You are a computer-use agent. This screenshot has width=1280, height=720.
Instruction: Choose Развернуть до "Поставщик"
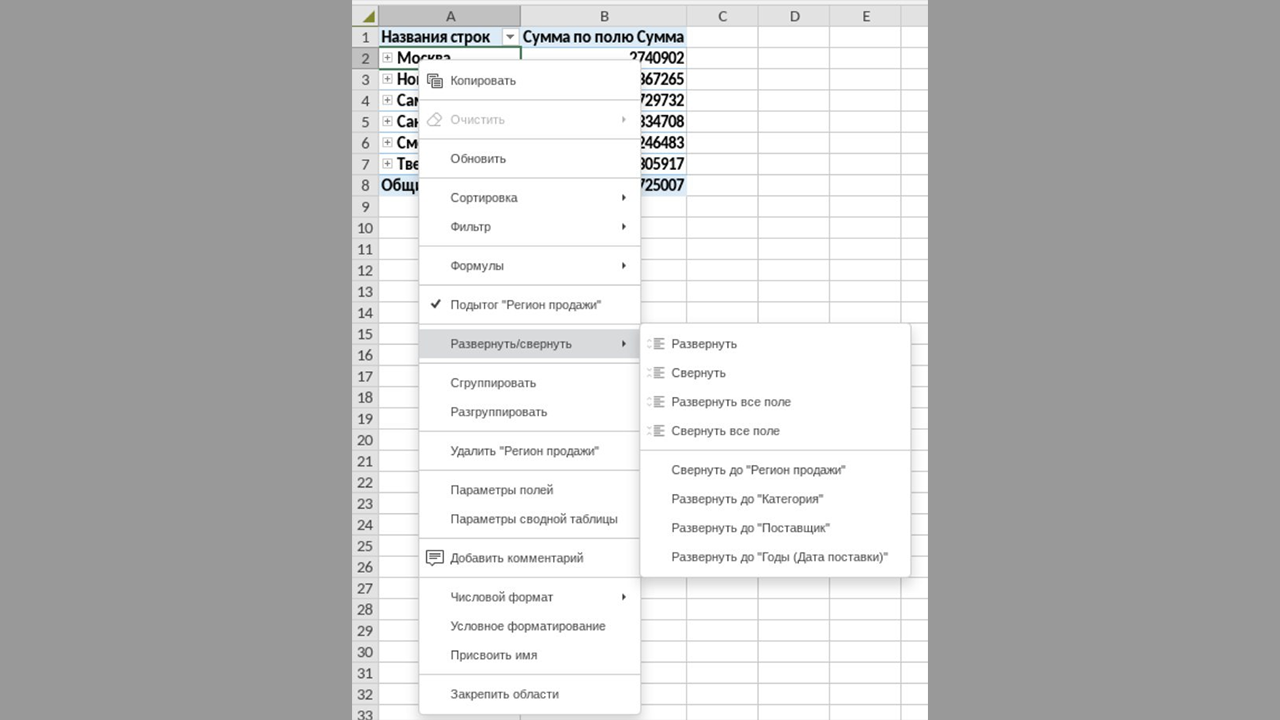[x=775, y=528]
